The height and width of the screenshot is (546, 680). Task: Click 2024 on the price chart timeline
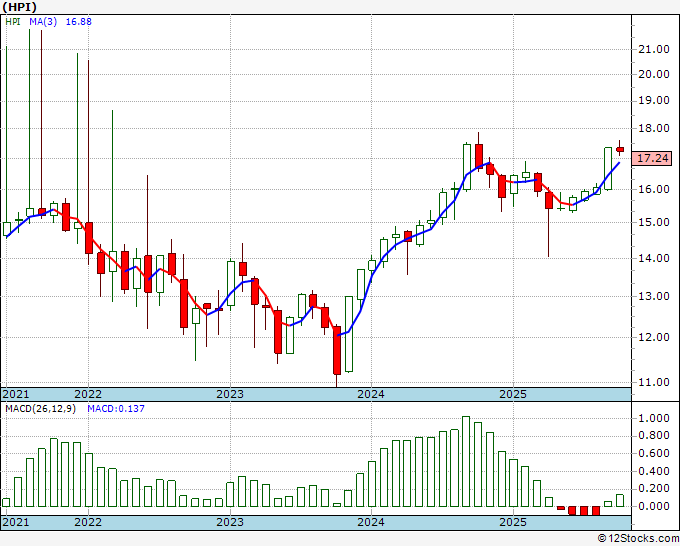coord(371,394)
